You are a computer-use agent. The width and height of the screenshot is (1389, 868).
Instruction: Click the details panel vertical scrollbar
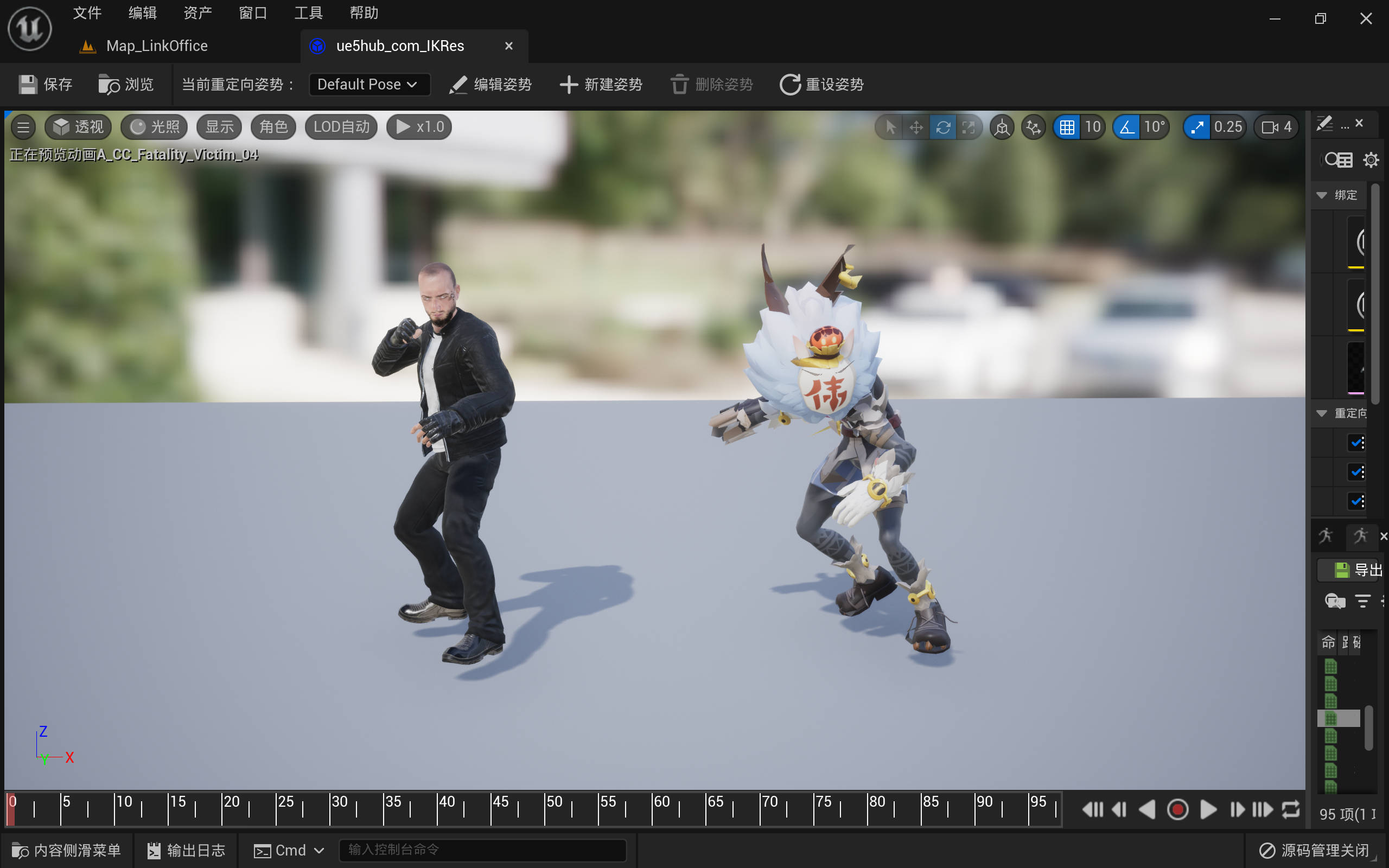pos(1375,294)
